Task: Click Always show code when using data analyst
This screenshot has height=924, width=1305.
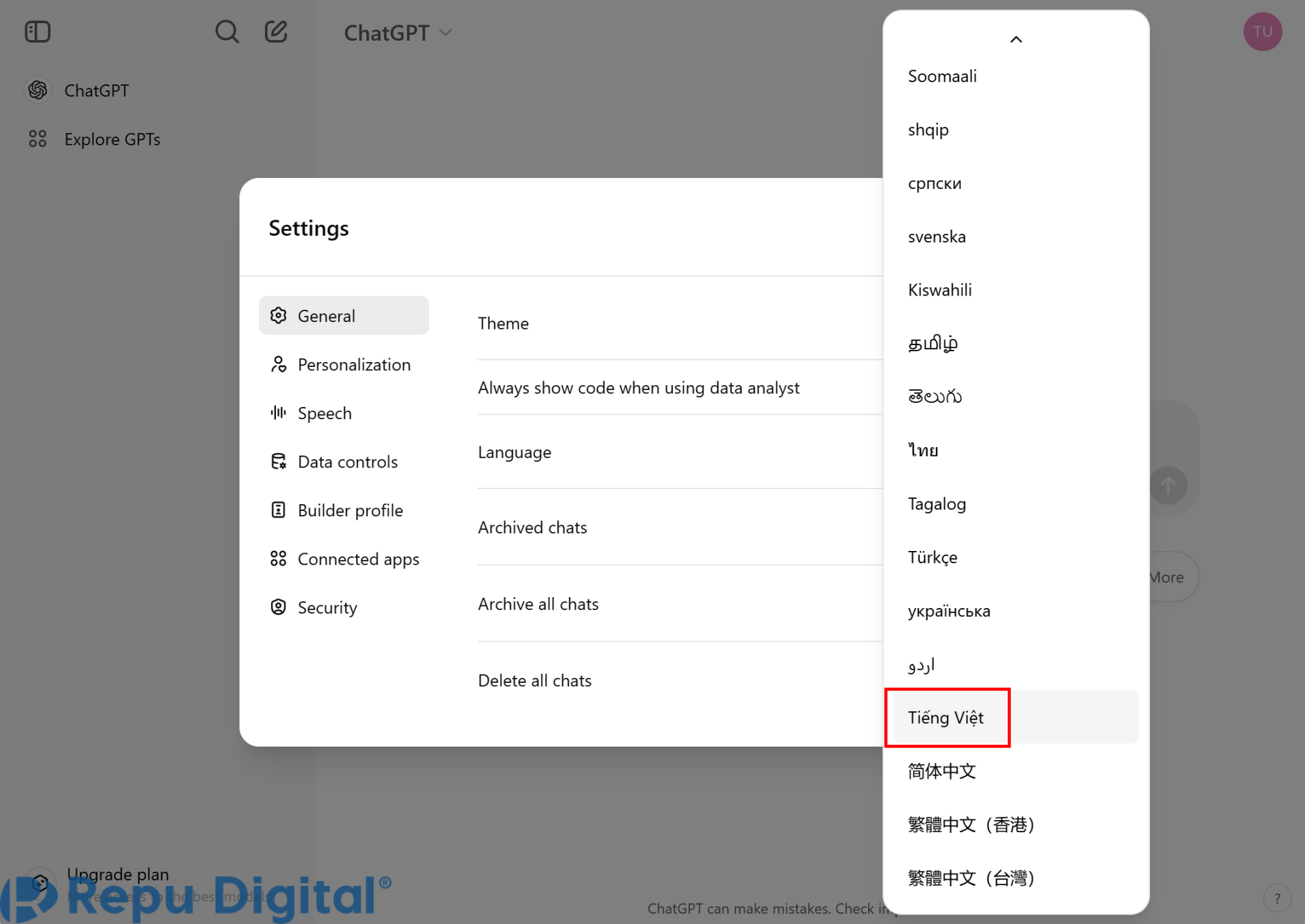Action: point(638,387)
